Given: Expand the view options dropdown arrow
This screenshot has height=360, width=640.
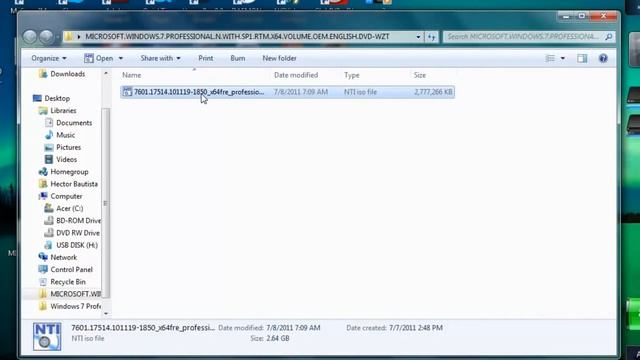Looking at the screenshot, I should [563, 58].
